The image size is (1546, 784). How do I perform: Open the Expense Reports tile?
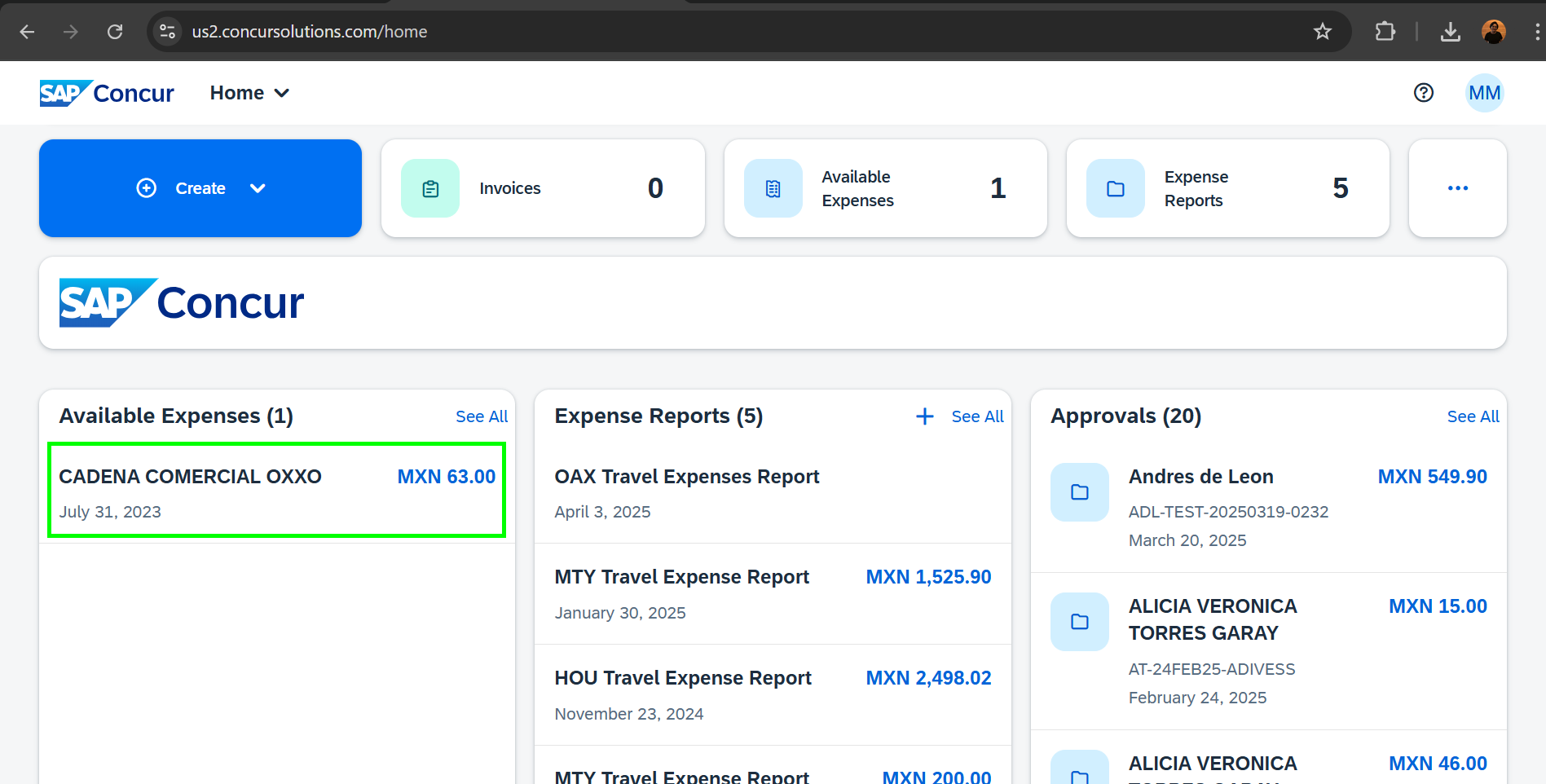[1228, 188]
